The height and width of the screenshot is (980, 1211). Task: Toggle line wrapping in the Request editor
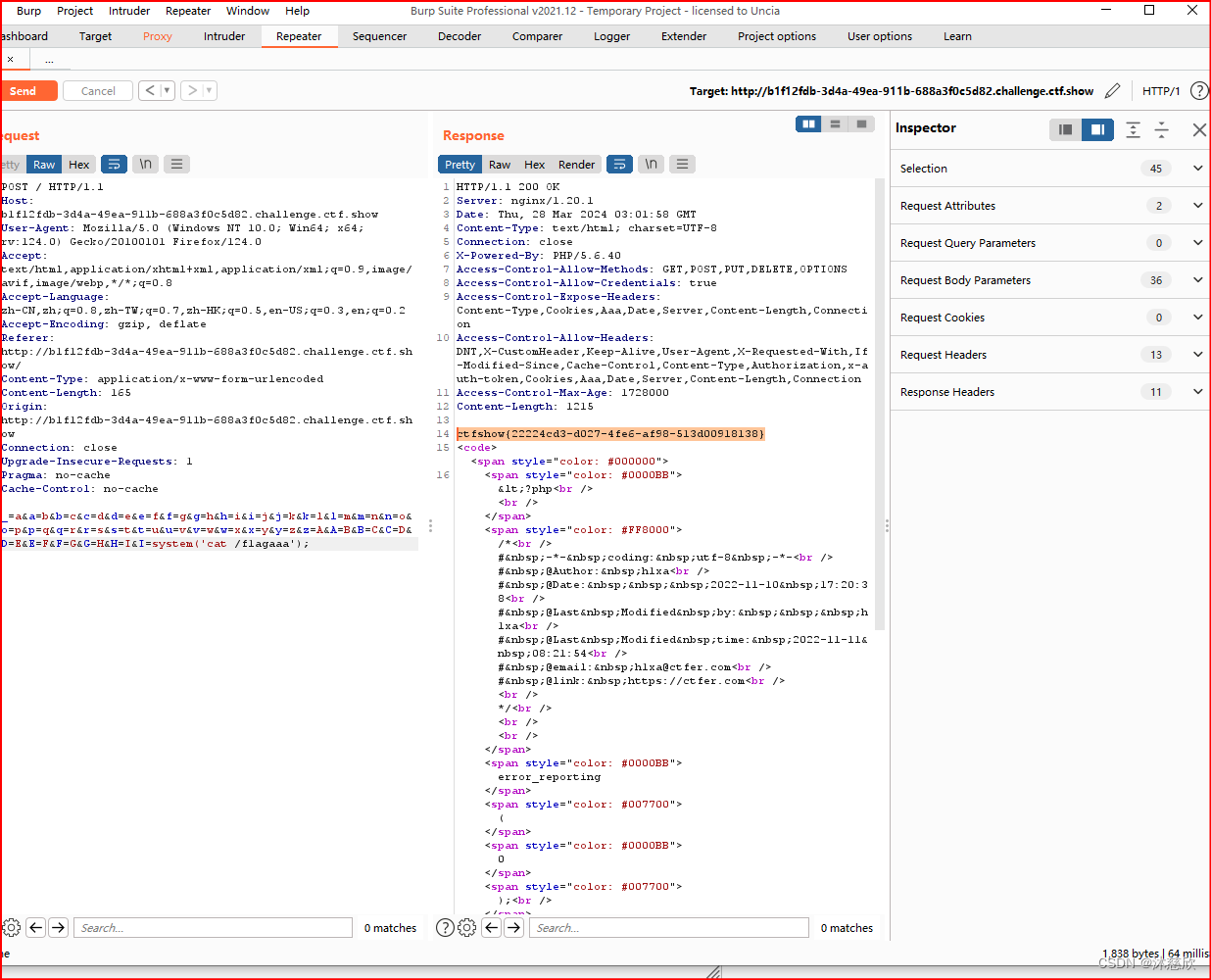115,164
